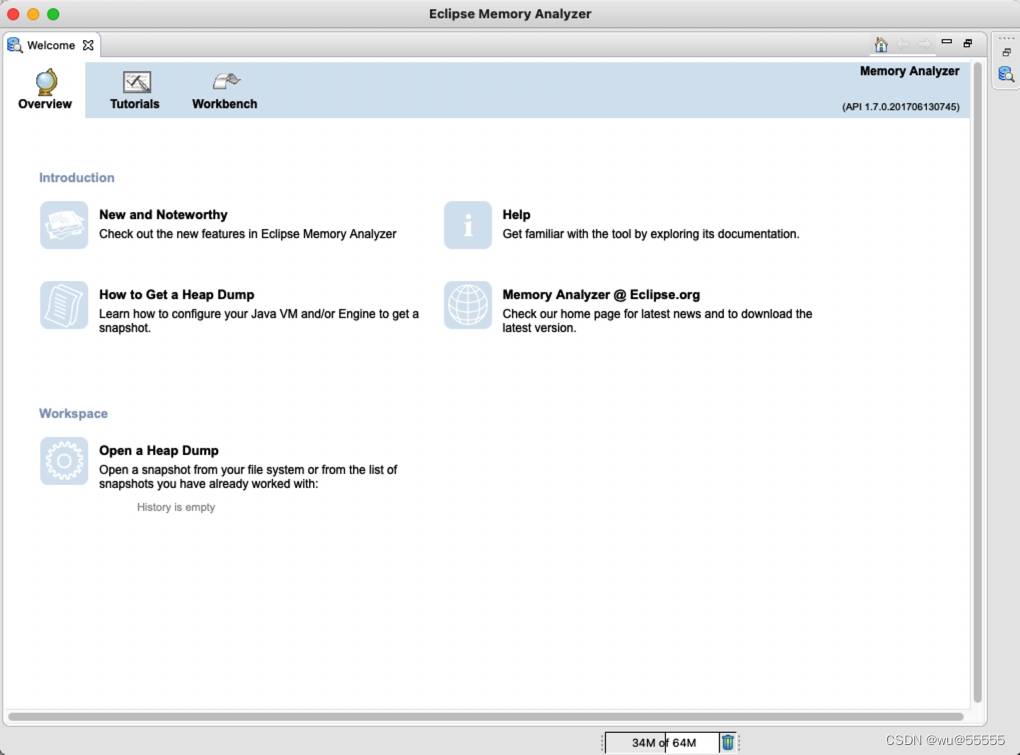The height and width of the screenshot is (755, 1020).
Task: Click the How to Get a Heap Dump document icon
Action: click(64, 305)
